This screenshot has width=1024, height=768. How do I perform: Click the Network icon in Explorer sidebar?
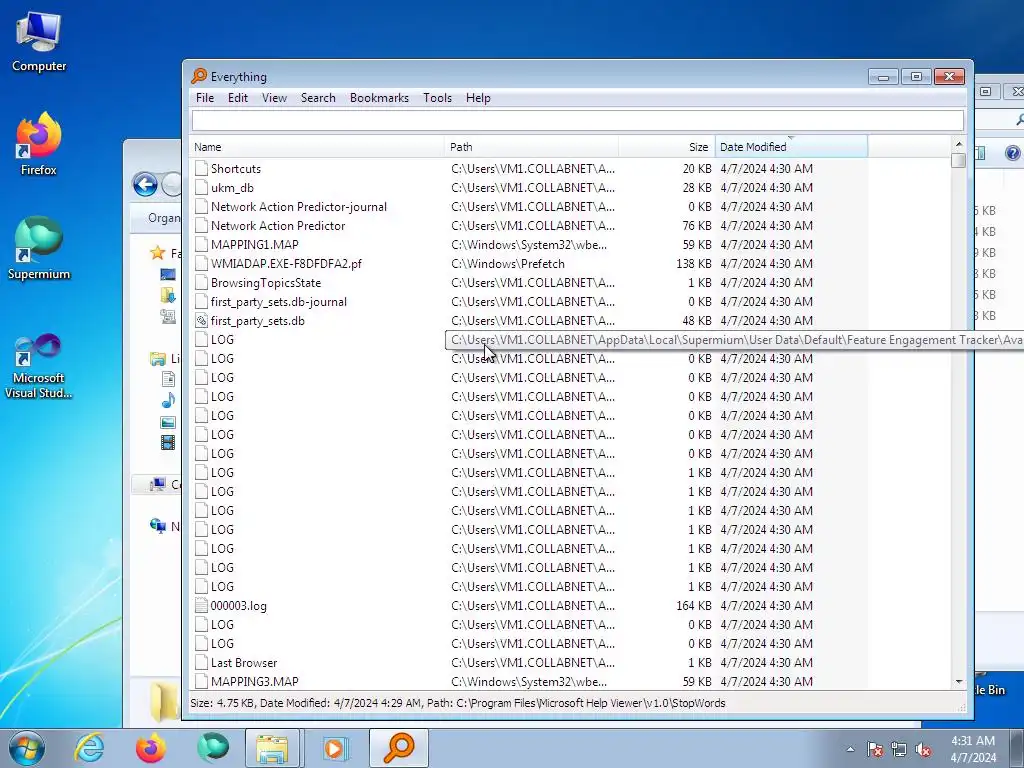tap(158, 526)
